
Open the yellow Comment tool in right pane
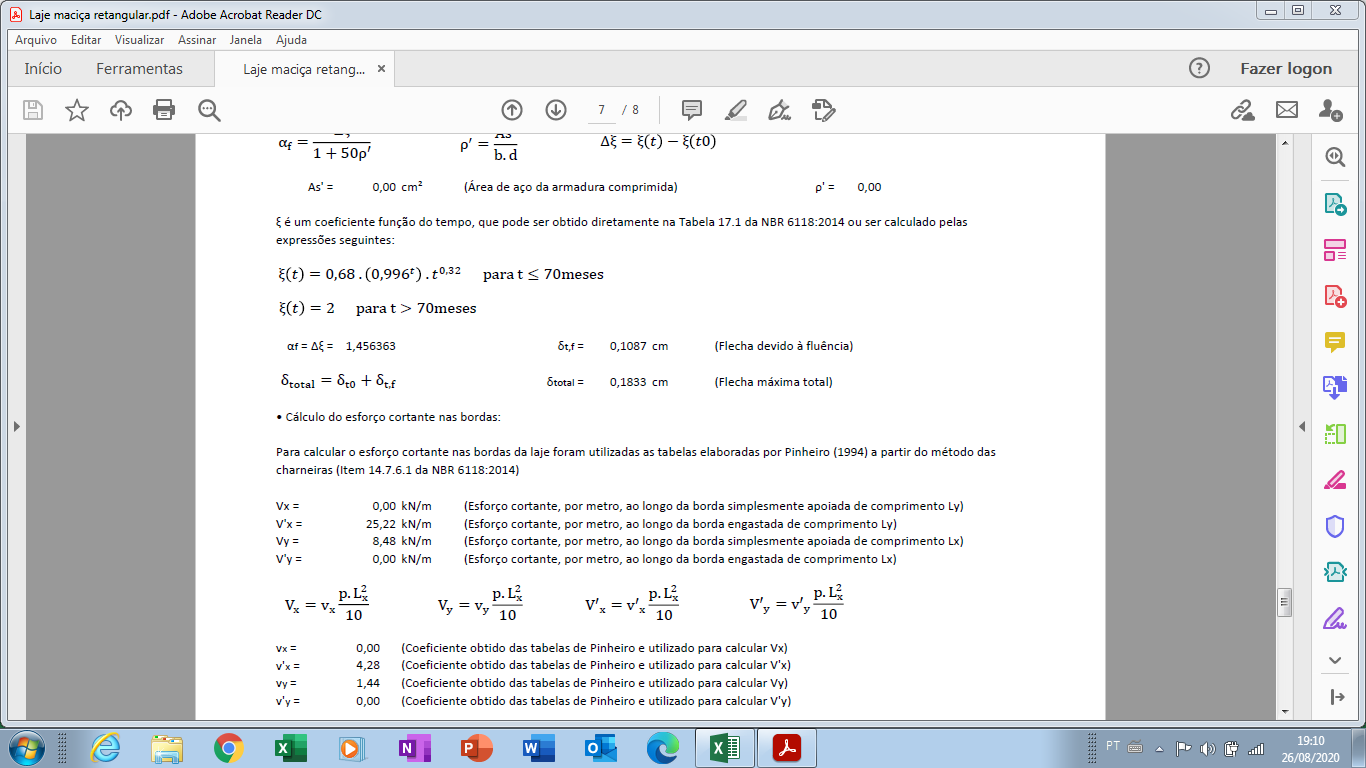pyautogui.click(x=1335, y=342)
